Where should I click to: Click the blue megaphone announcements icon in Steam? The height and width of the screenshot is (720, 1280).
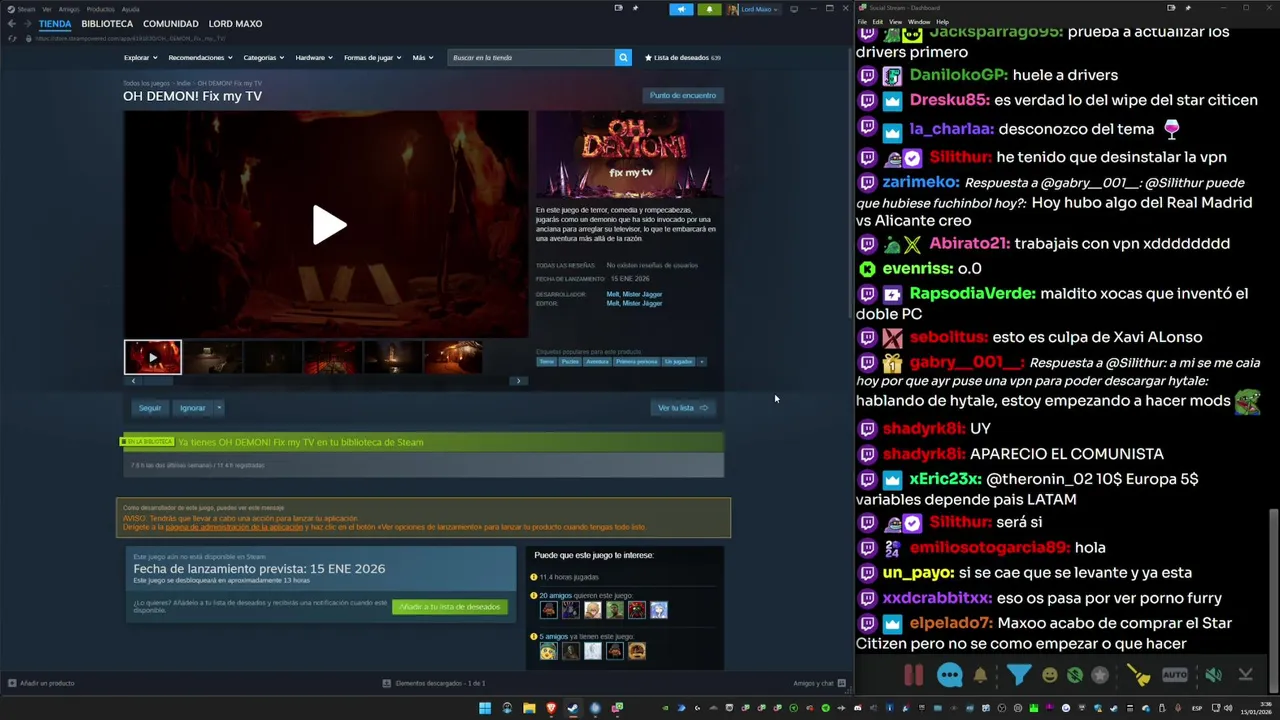(681, 9)
